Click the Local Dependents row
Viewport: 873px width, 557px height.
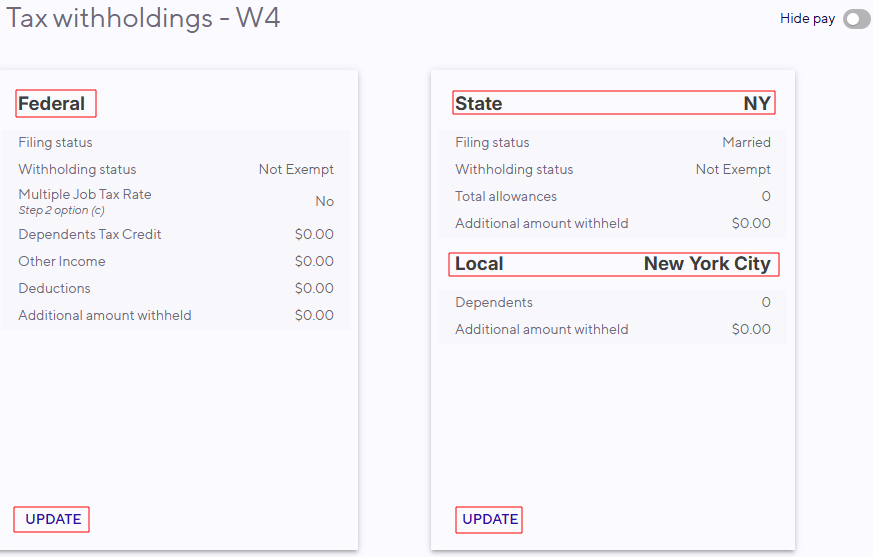click(x=613, y=302)
